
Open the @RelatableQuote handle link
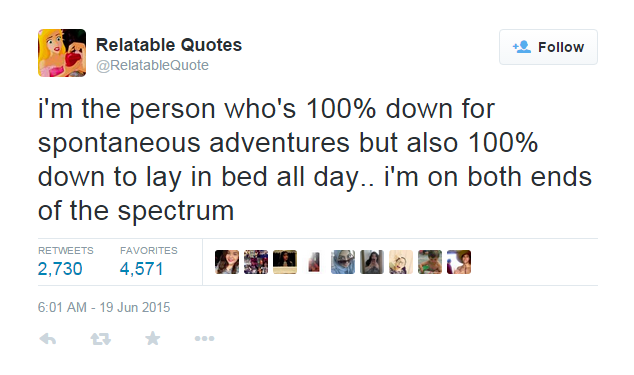(152, 65)
